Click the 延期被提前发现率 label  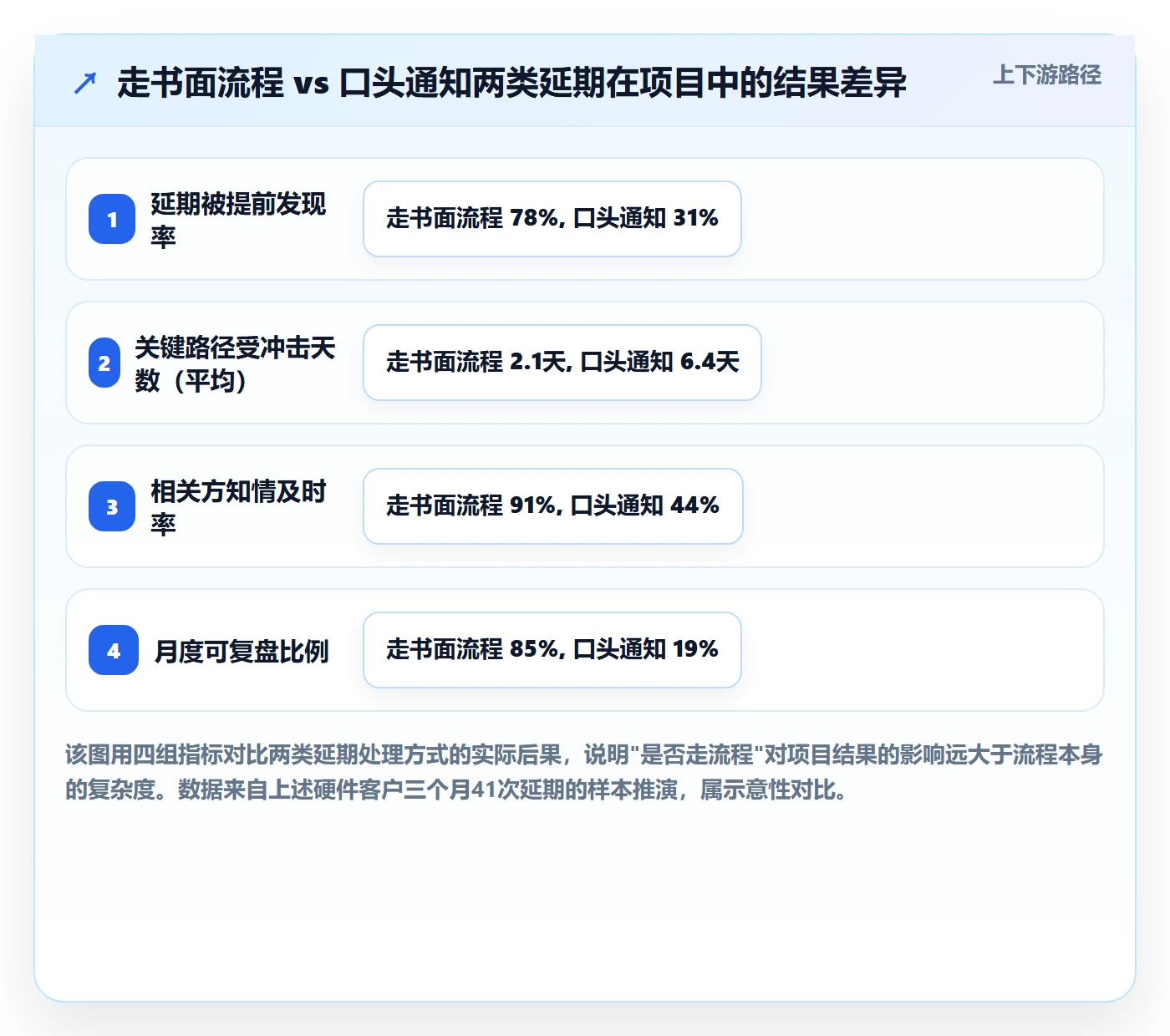[x=238, y=220]
